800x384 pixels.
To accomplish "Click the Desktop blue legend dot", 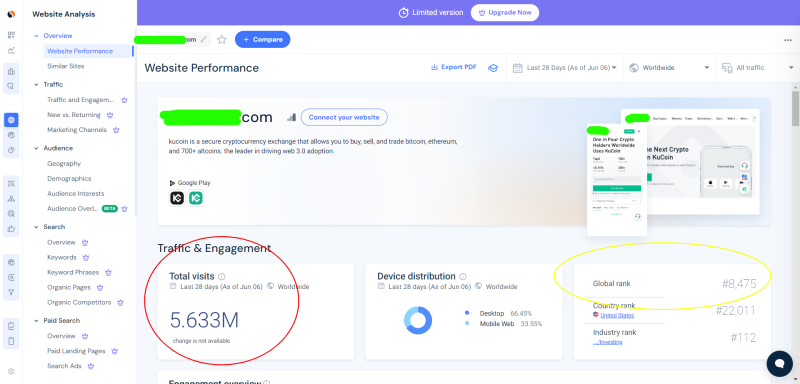I will tap(467, 313).
